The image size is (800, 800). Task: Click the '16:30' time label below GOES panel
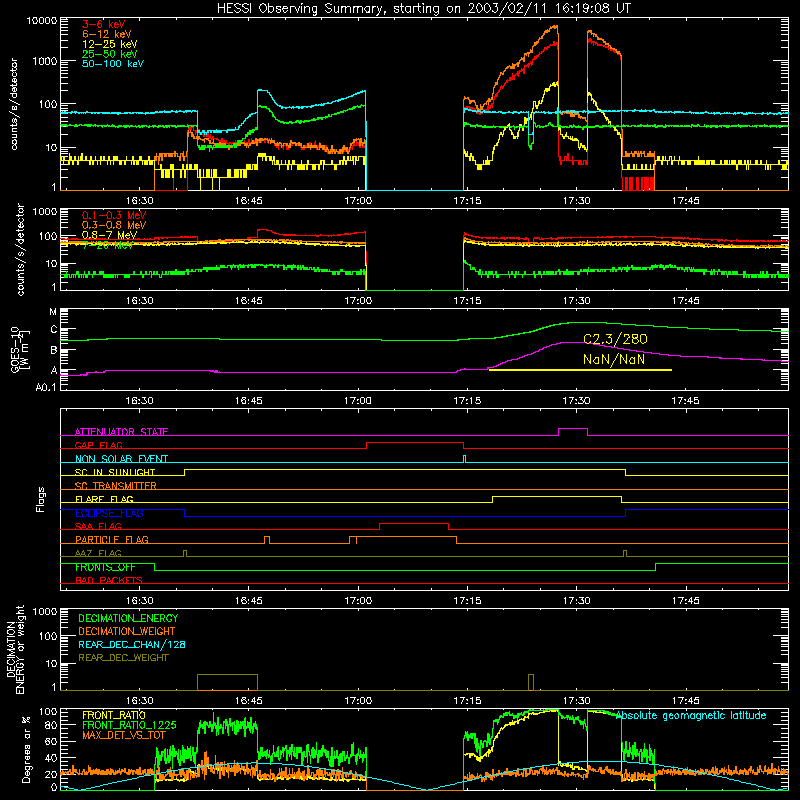[139, 401]
